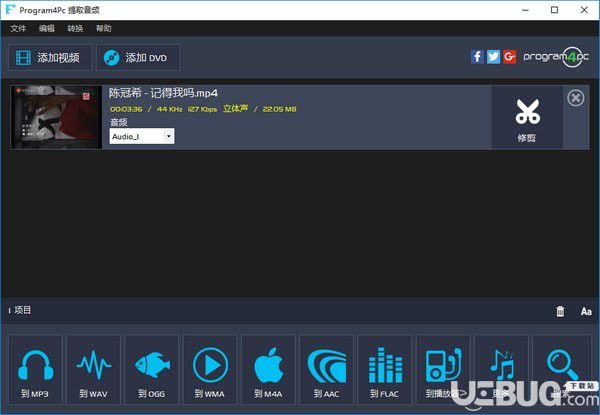This screenshot has height=415, width=600.
Task: Open the 文件 menu
Action: (18, 28)
